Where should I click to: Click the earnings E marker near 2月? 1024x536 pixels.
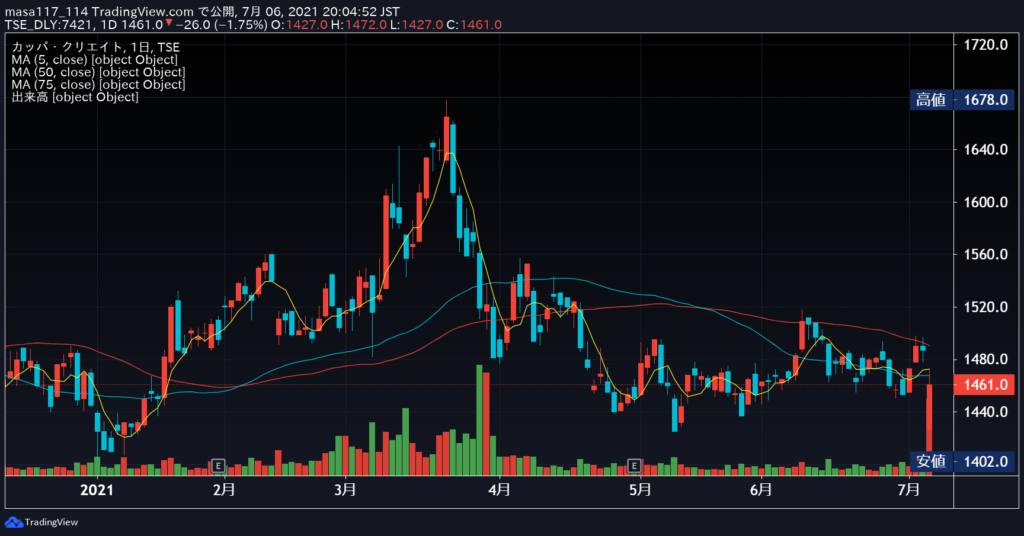pyautogui.click(x=218, y=465)
